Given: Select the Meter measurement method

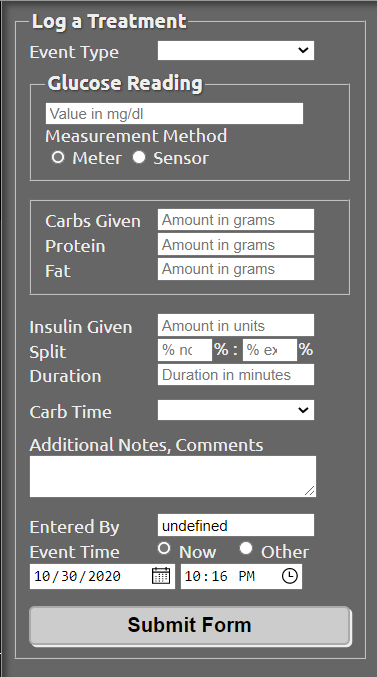Looking at the screenshot, I should click(x=57, y=158).
